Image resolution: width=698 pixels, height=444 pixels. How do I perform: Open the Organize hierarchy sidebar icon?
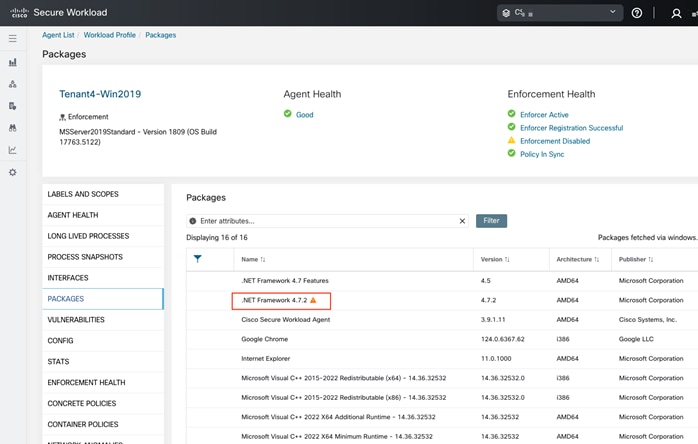pos(12,84)
